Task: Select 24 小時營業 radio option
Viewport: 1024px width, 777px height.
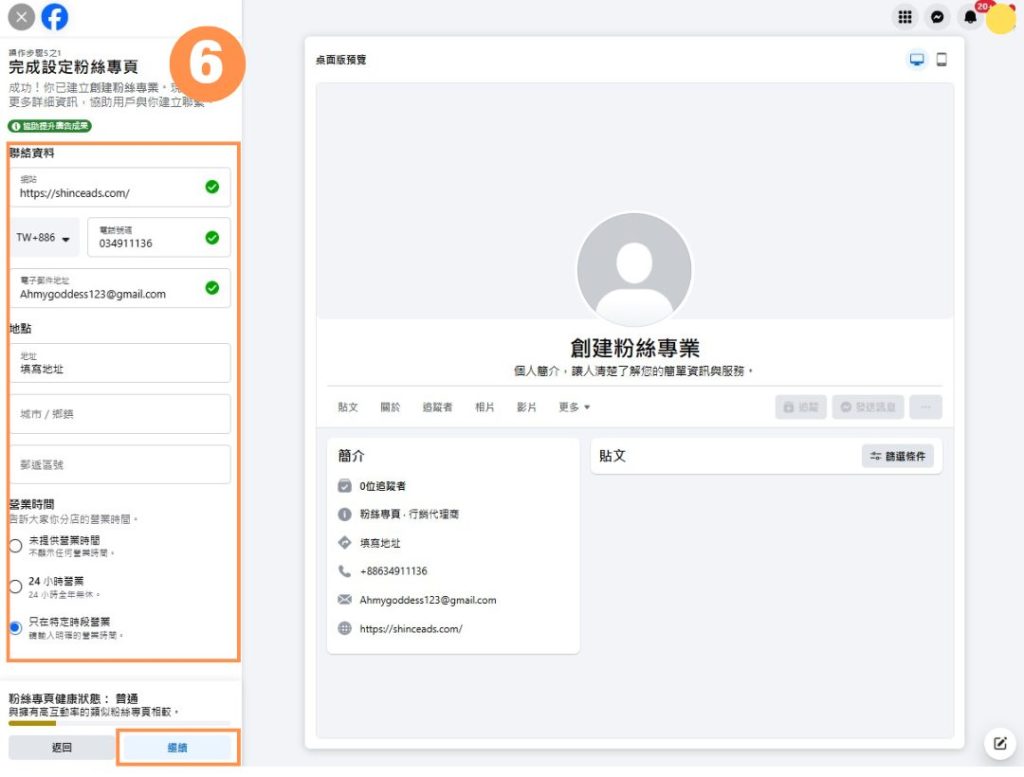Action: pyautogui.click(x=15, y=586)
